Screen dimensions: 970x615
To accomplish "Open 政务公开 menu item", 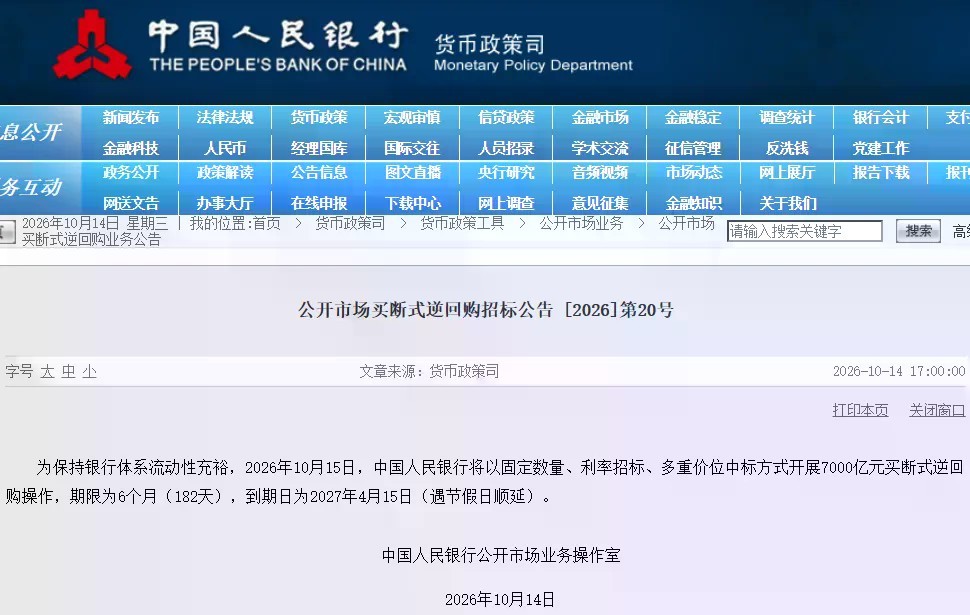I will point(131,172).
